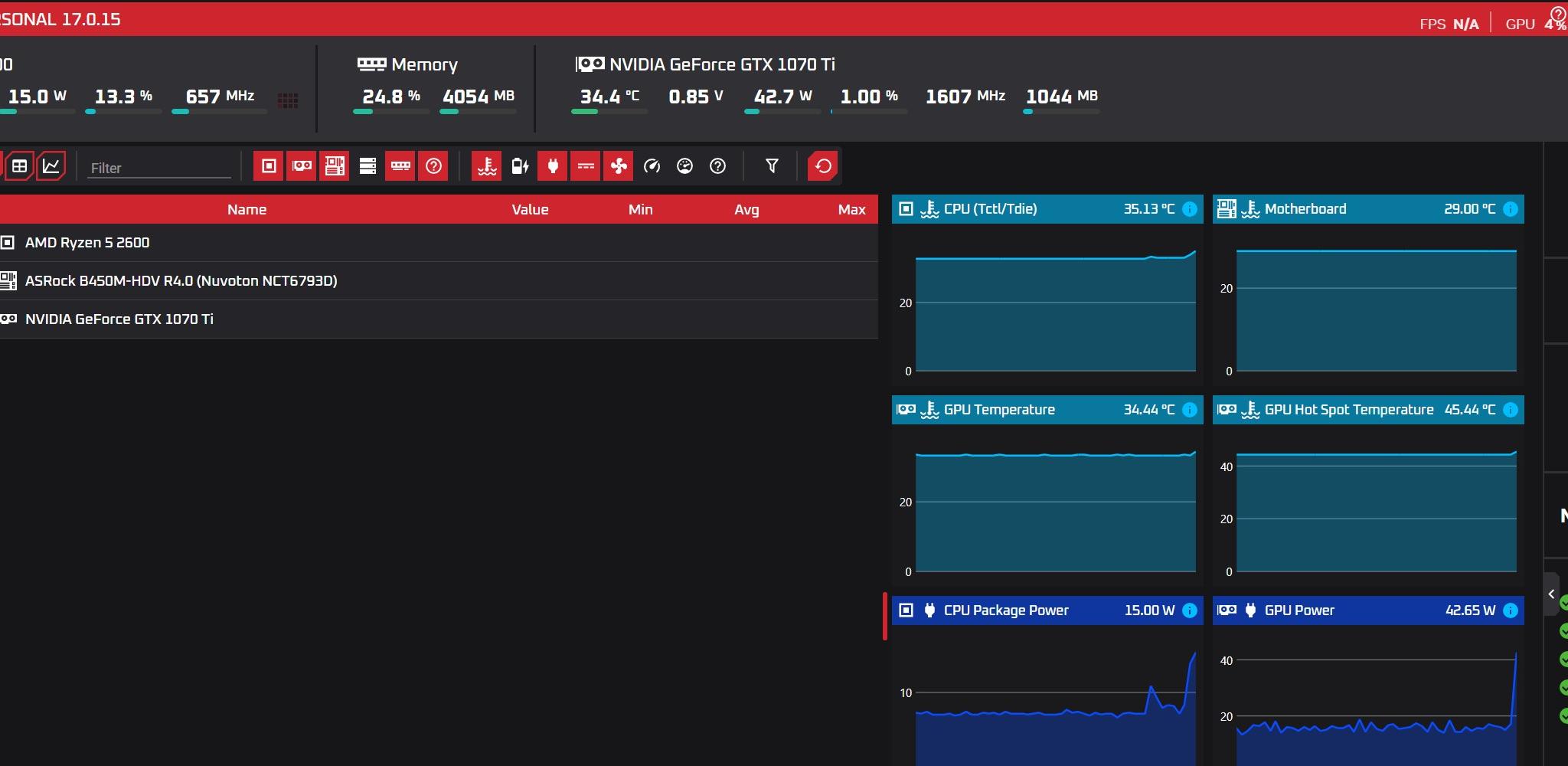Click the 1607 MHz GPU clock value
The height and width of the screenshot is (766, 1568).
coord(965,97)
